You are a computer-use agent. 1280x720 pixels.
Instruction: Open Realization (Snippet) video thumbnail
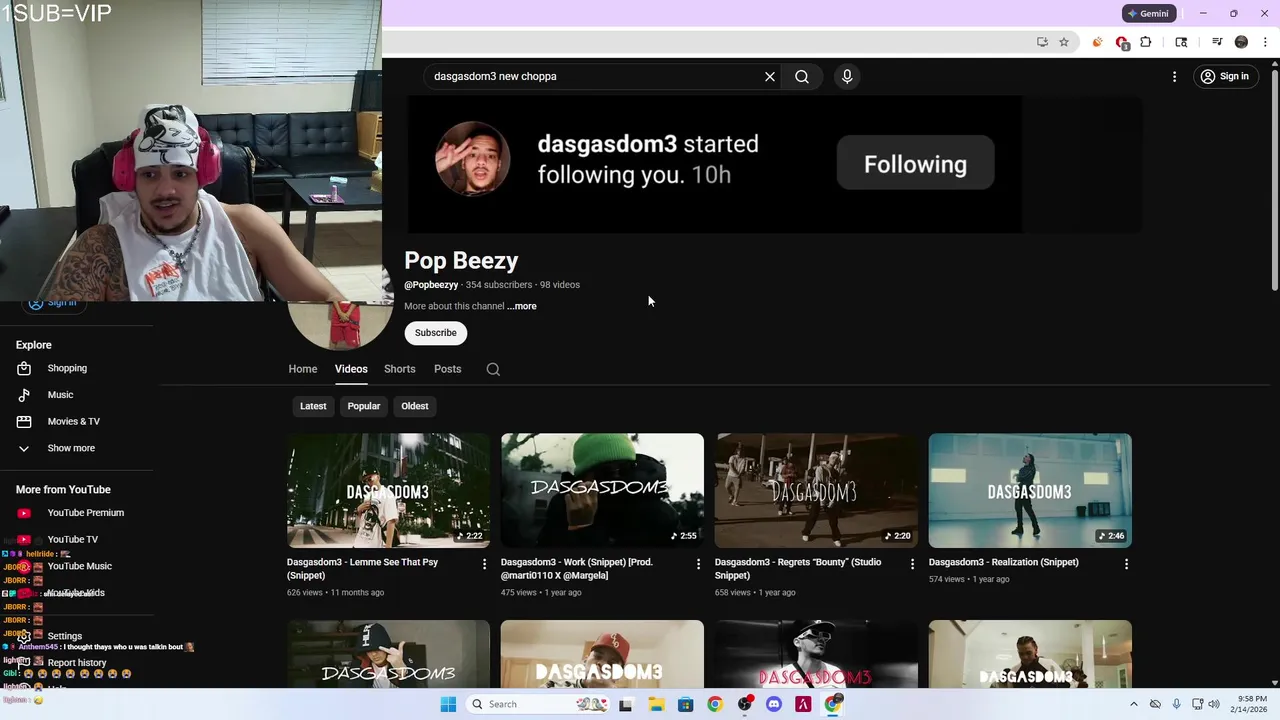(x=1030, y=490)
